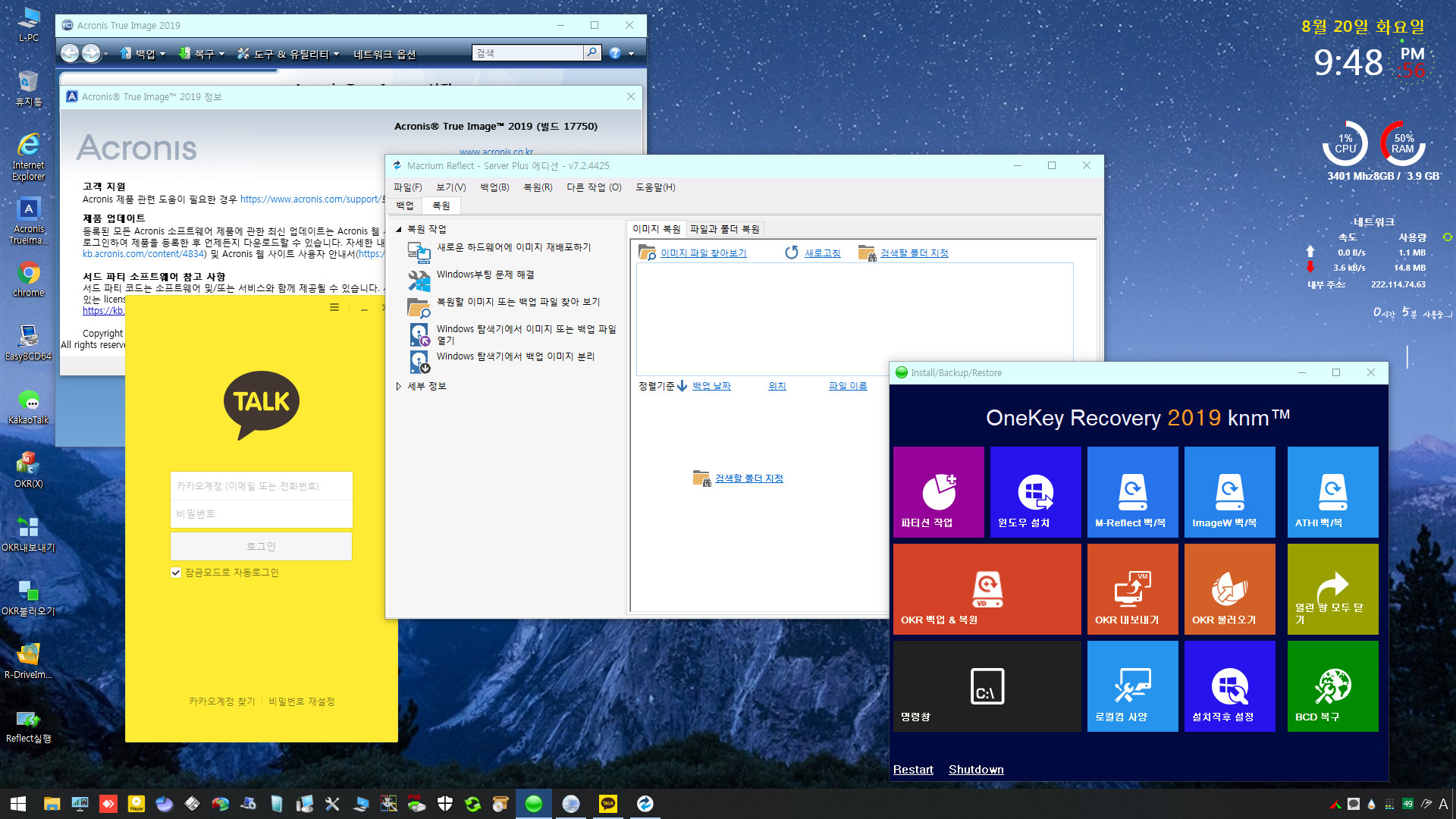Click the KakaoTalk 비밀번호 password field
1456x819 pixels.
[262, 514]
